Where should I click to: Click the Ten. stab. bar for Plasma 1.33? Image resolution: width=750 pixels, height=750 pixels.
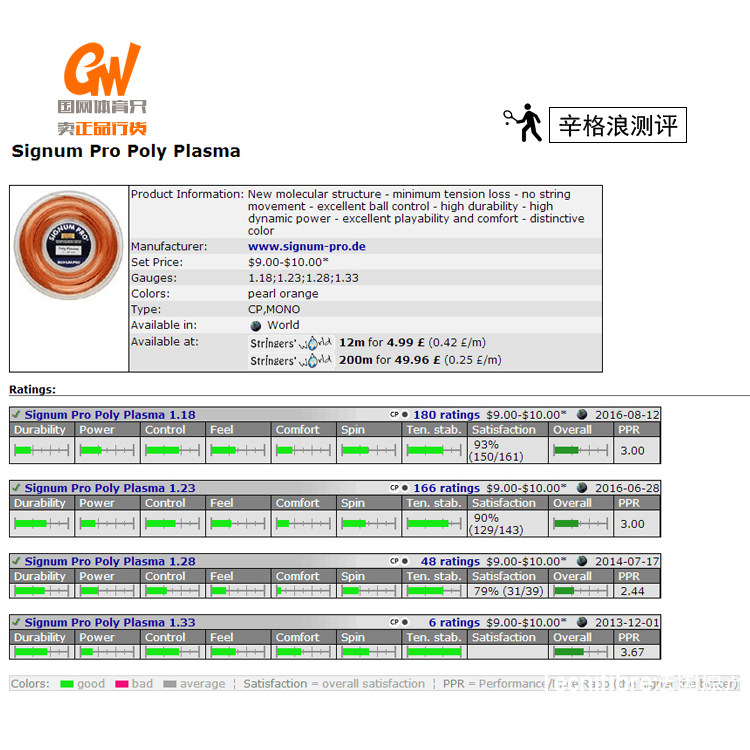point(434,651)
